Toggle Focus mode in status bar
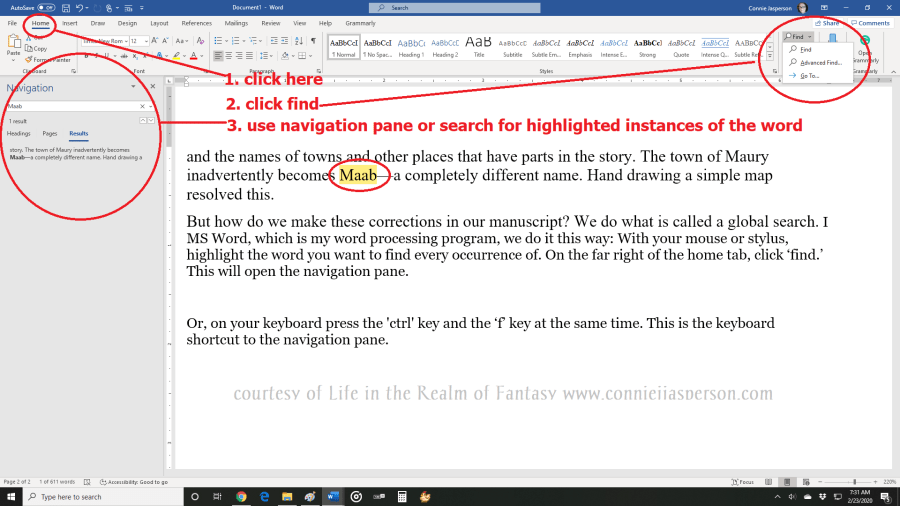 pos(741,481)
